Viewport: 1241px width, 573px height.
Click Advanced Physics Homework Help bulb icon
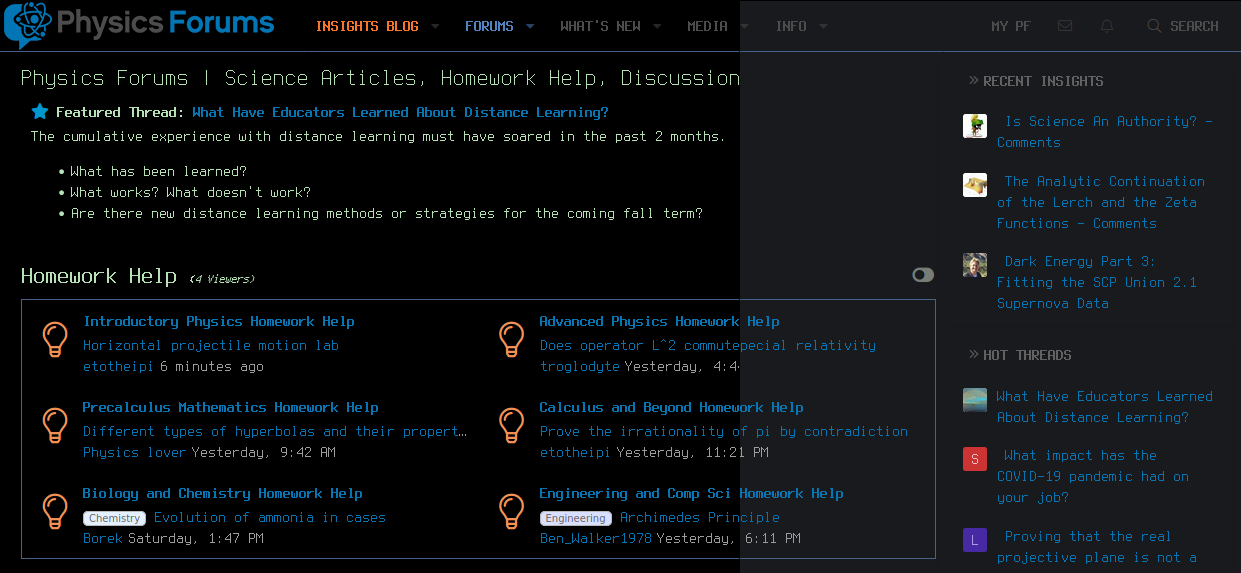pos(511,339)
